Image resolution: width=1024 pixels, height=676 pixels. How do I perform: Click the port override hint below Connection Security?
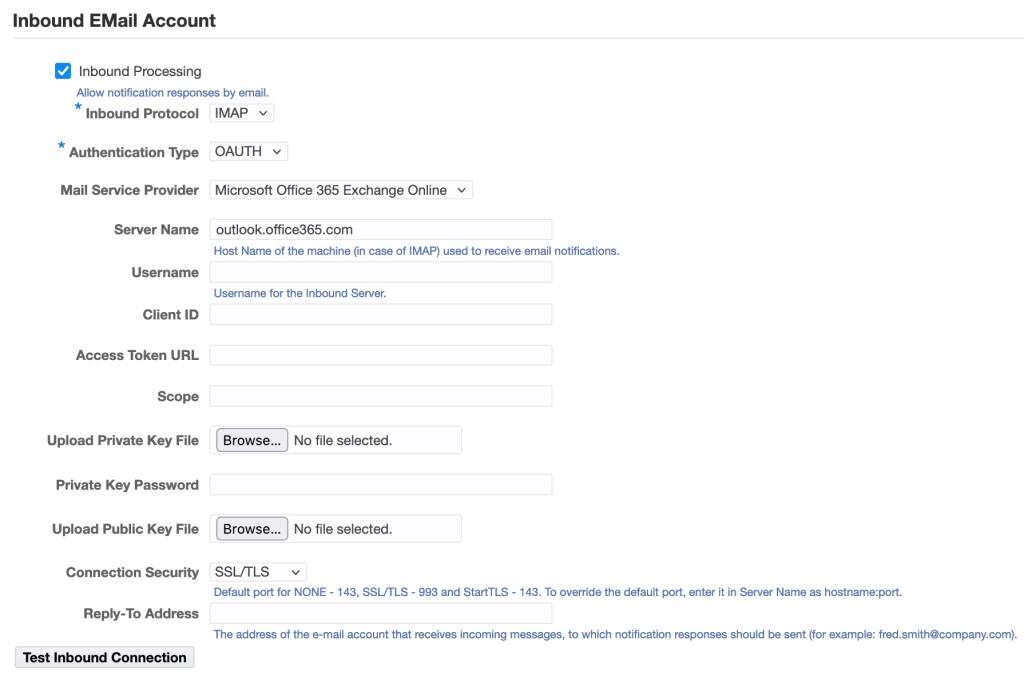point(560,592)
